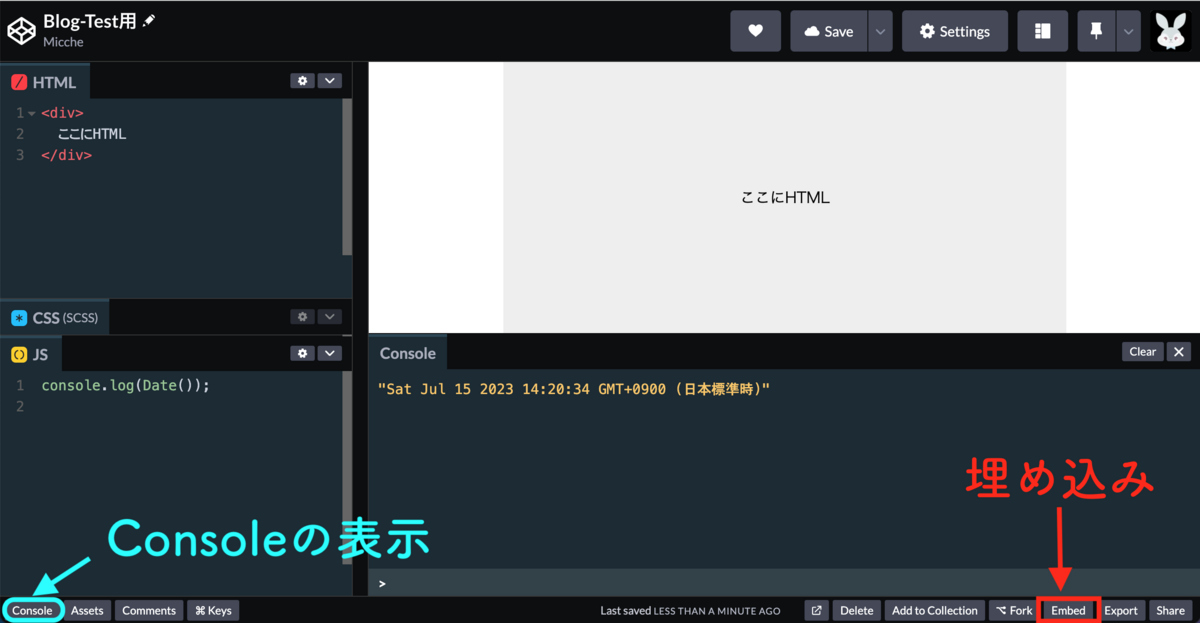Click the console command input prompt
Viewport: 1200px width, 623px height.
pyautogui.click(x=400, y=583)
